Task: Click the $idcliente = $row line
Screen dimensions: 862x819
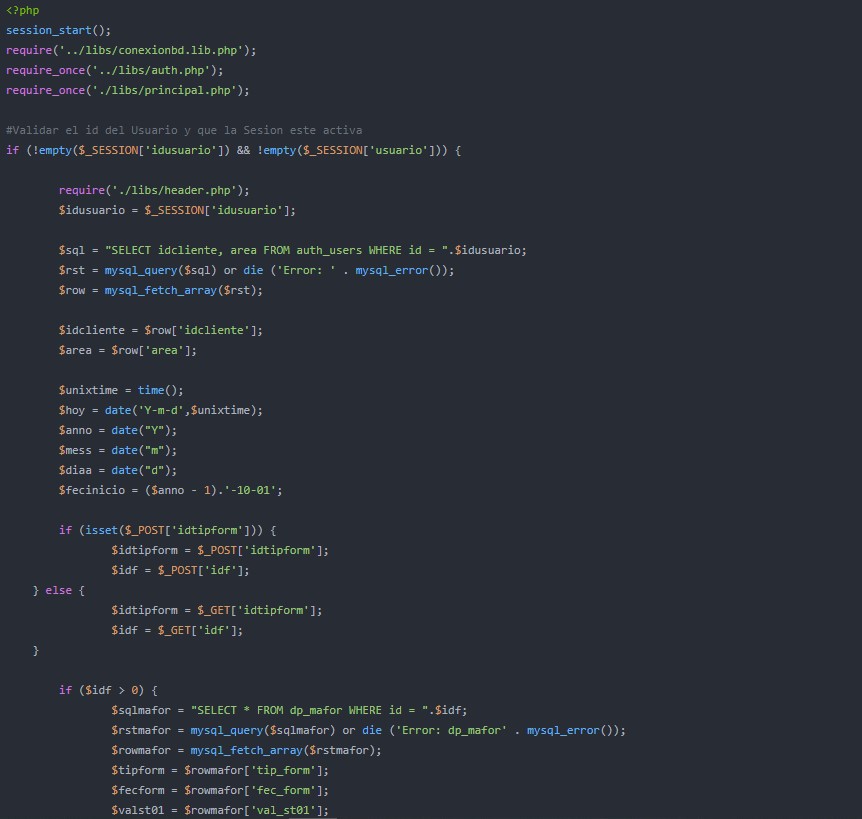Action: pos(161,330)
